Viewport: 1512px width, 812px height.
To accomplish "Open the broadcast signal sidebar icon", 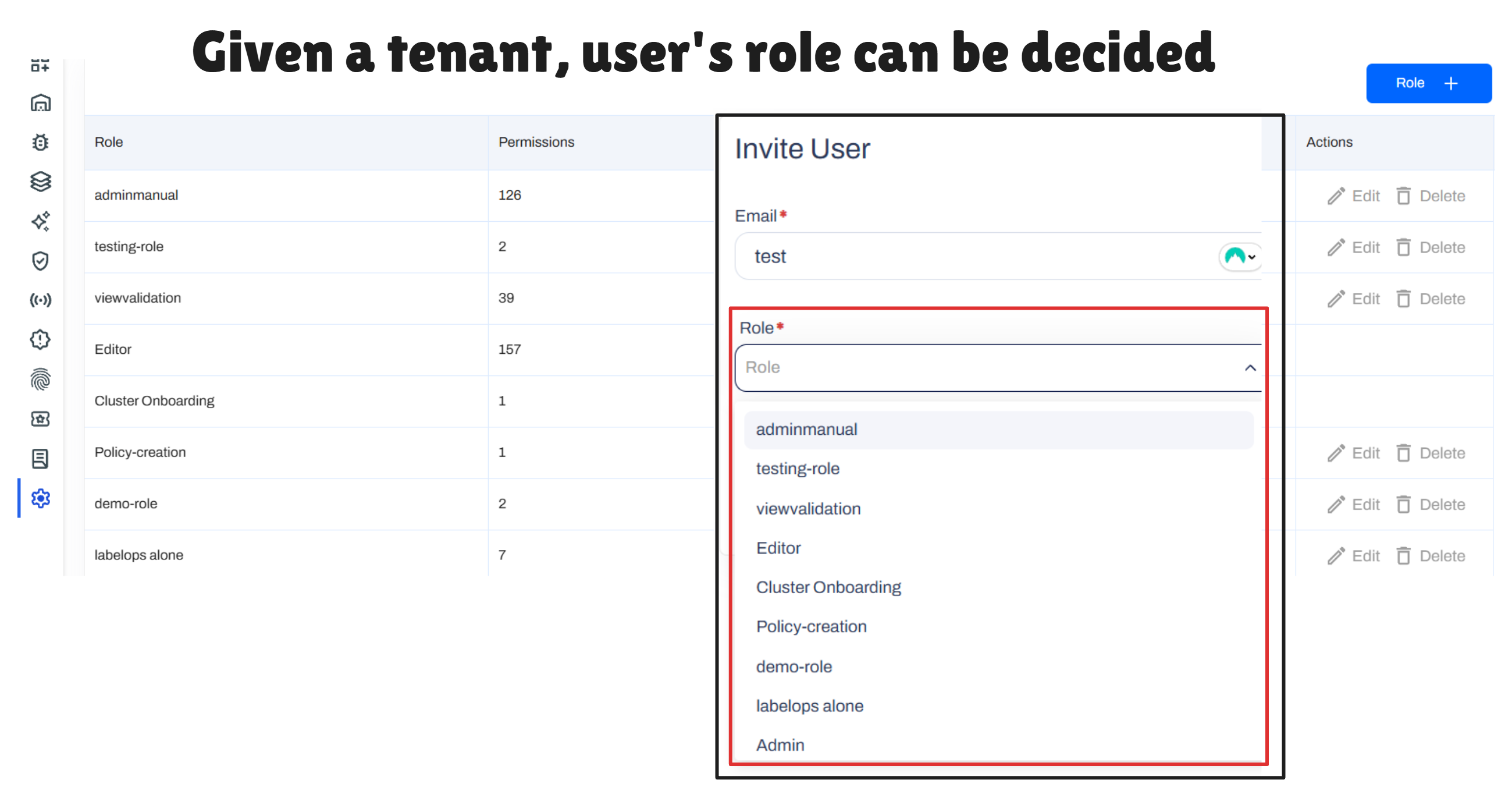I will tap(41, 300).
